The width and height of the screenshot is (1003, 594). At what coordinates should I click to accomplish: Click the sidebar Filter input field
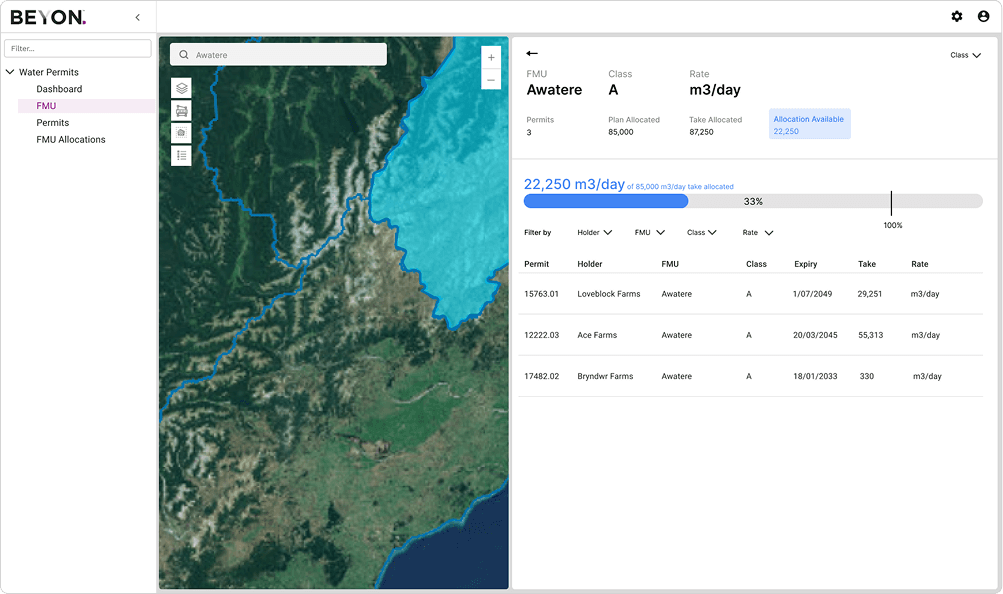[x=78, y=49]
